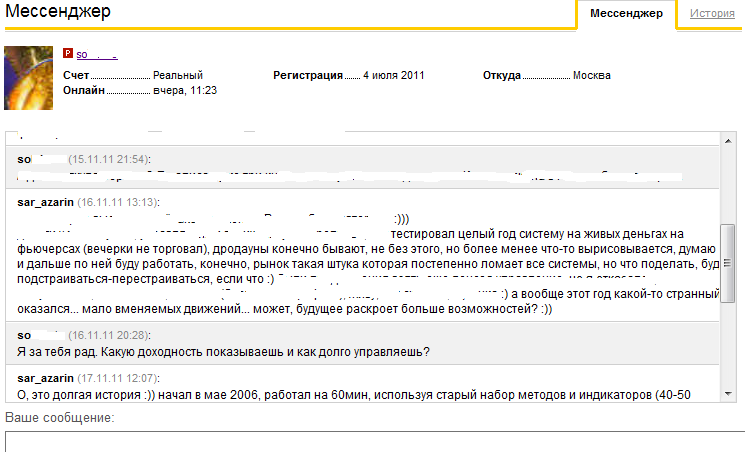Viewport: 745px width, 452px height.
Task: Click the online status вчера, 11:23
Action: [185, 90]
